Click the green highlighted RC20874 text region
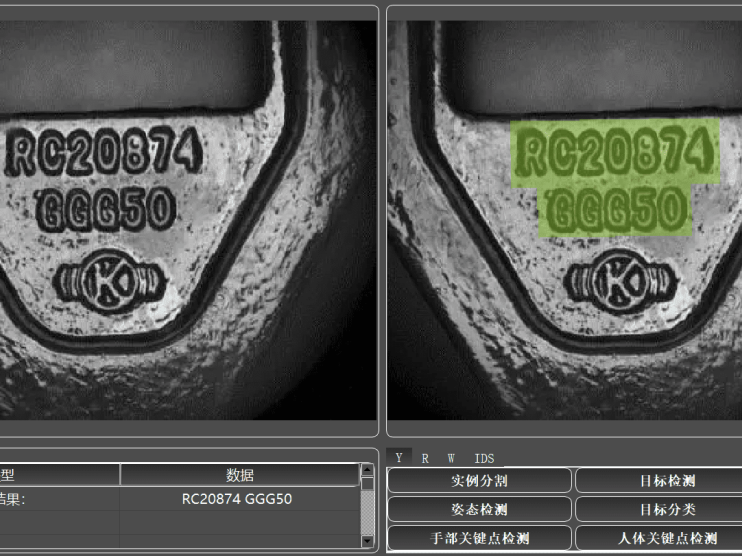 point(615,152)
